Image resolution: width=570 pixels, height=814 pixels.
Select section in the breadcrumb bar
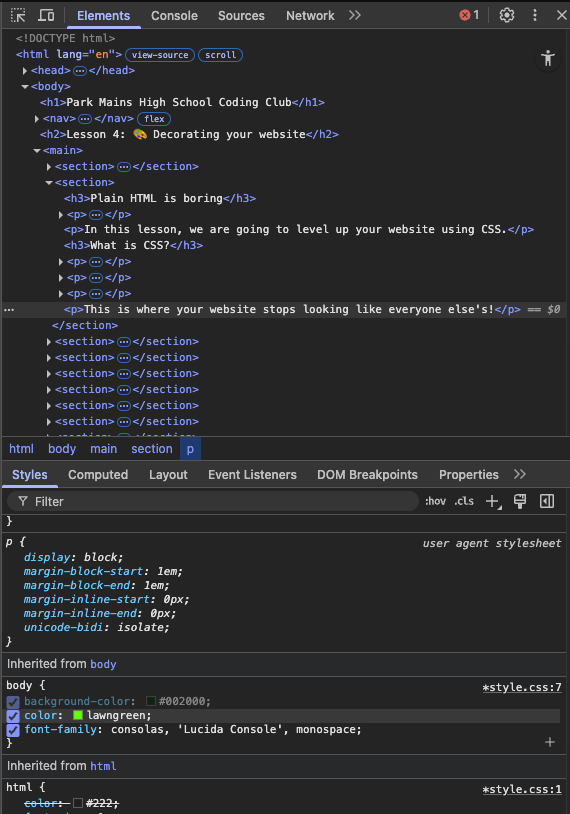(152, 449)
